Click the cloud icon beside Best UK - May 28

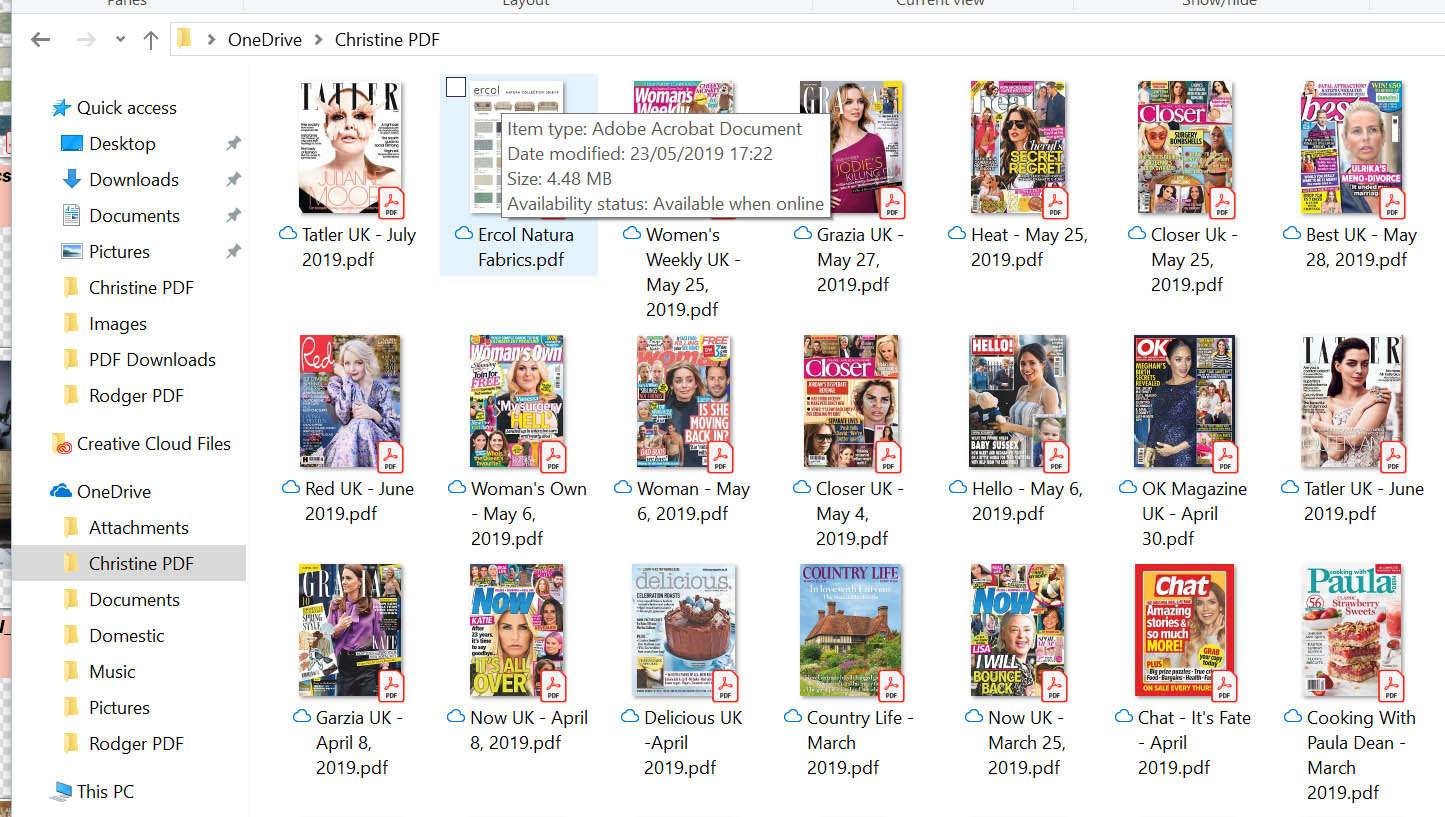[1292, 234]
